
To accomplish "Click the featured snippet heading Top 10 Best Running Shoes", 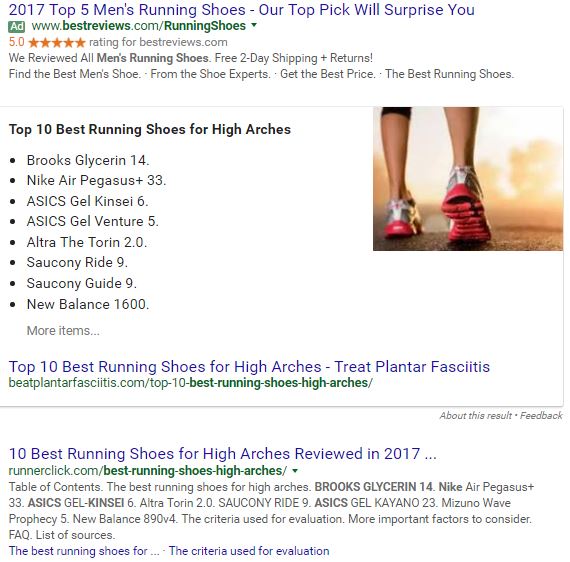I will [150, 129].
